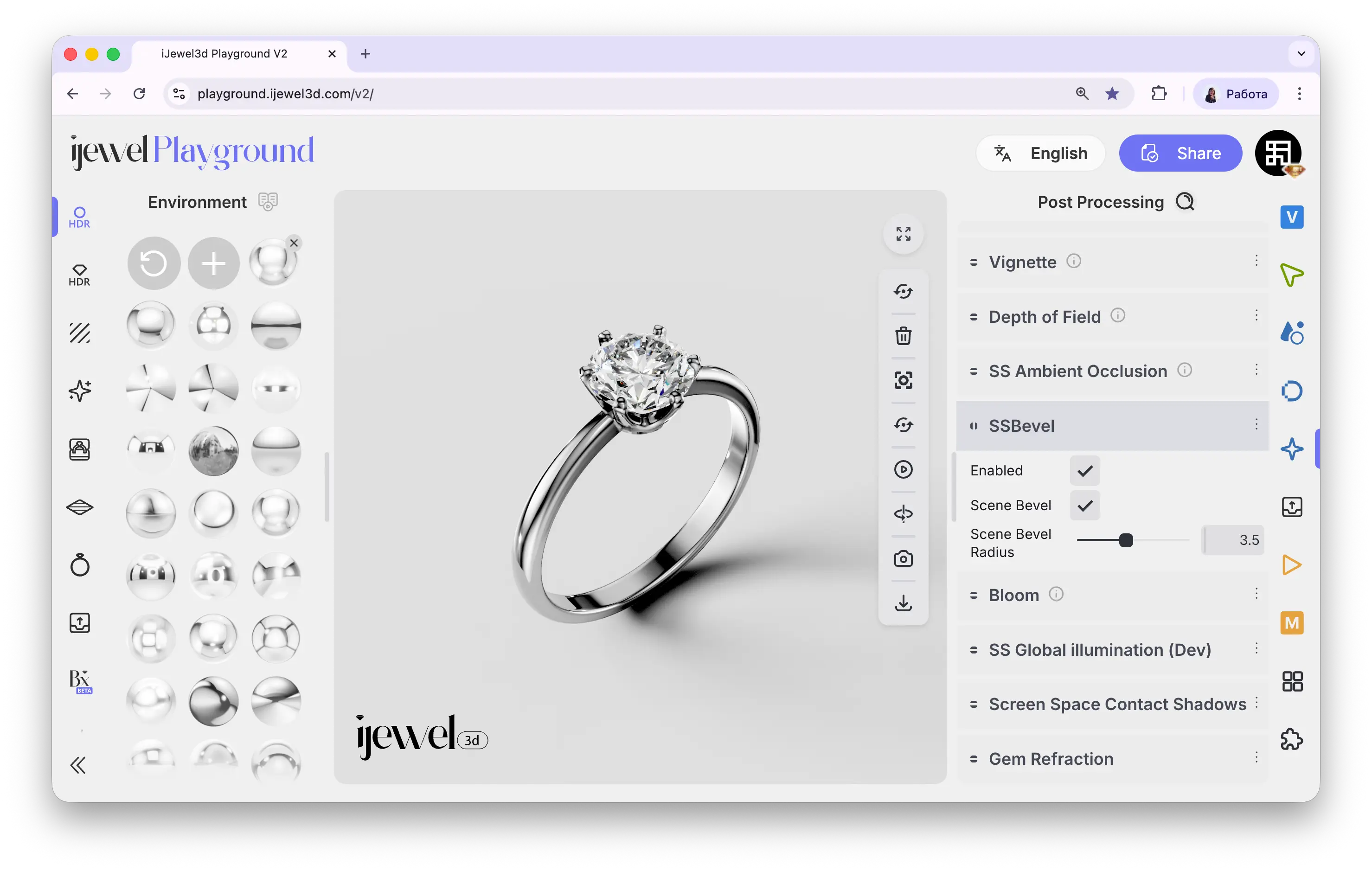This screenshot has height=871, width=1372.
Task: Open the BX beta sidebar icon
Action: point(80,681)
